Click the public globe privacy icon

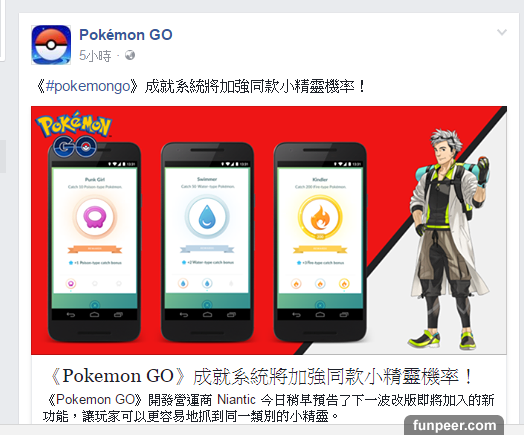tap(130, 55)
